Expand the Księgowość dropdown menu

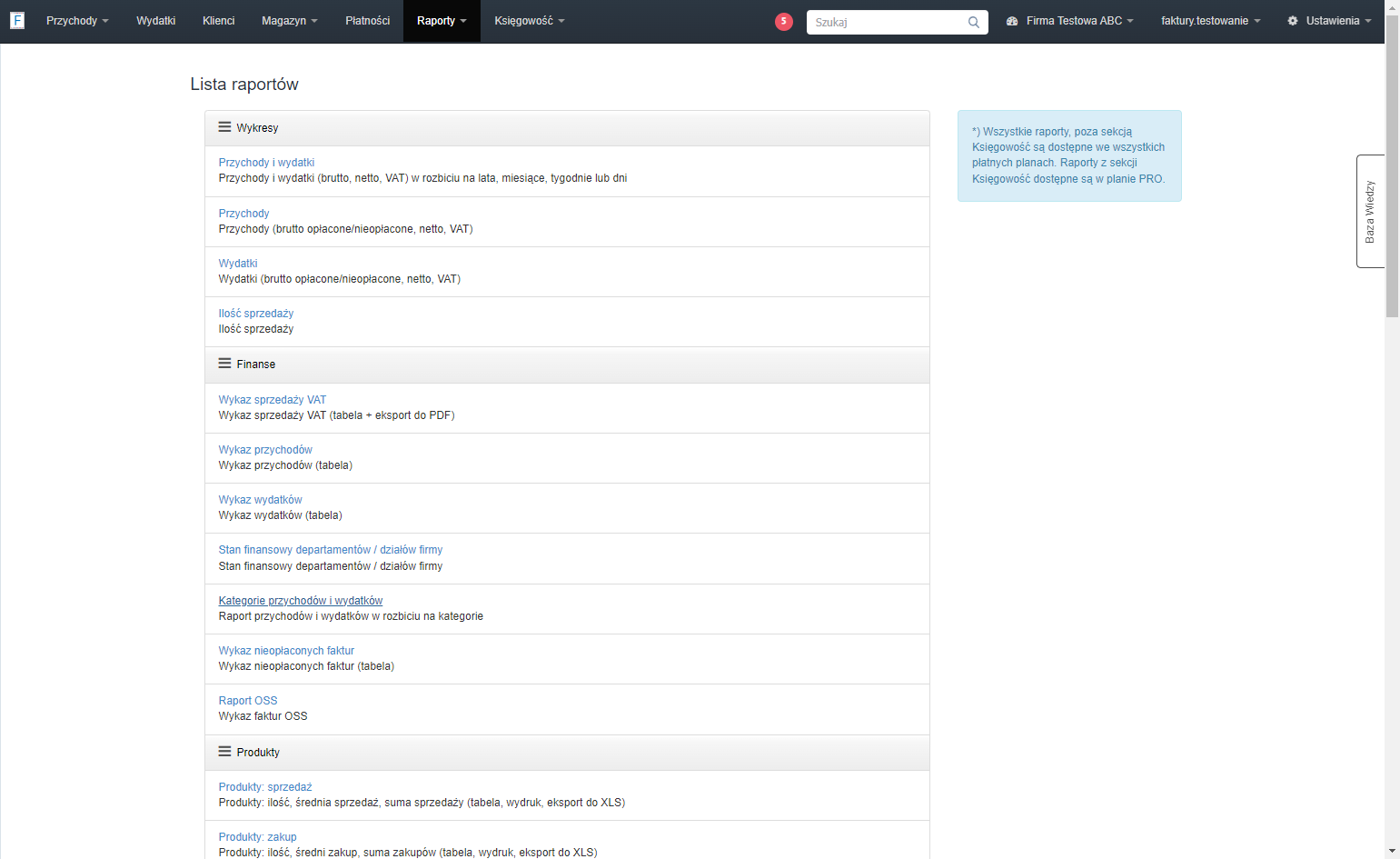(x=530, y=21)
